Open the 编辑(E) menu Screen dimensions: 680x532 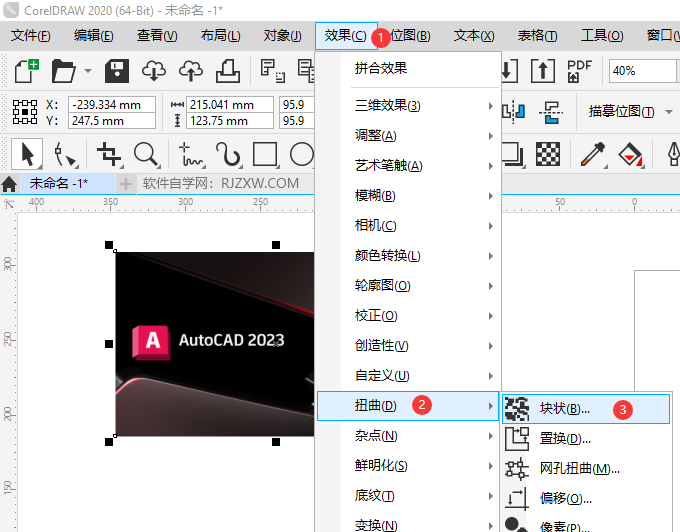94,36
